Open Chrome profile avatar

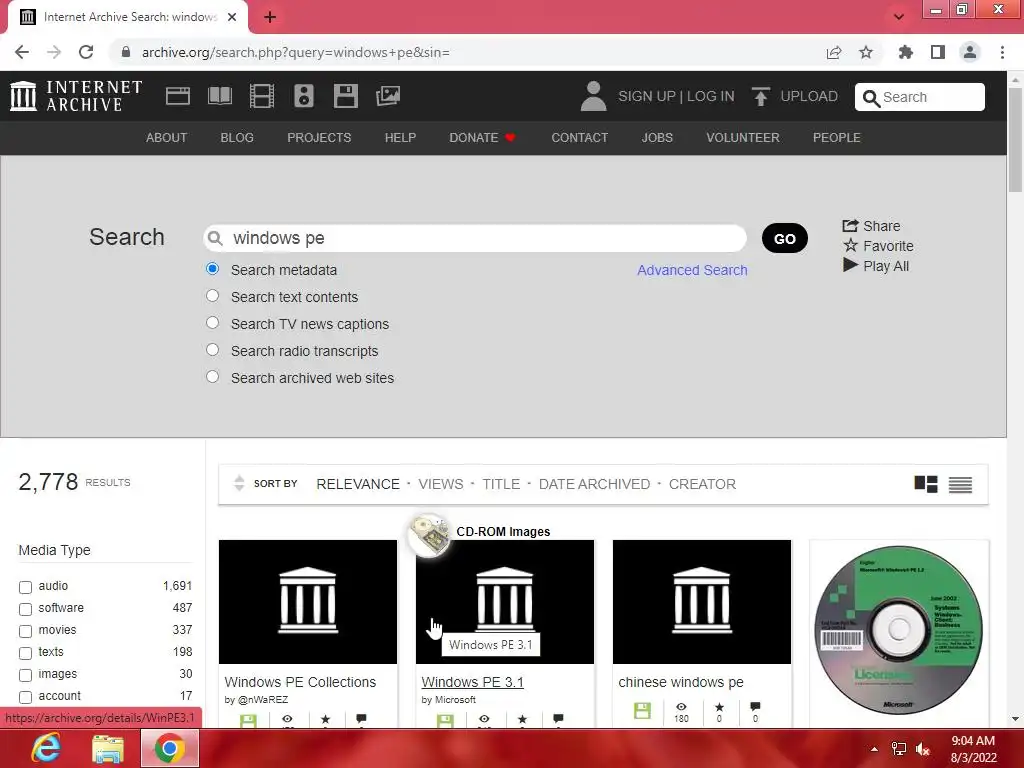point(970,52)
